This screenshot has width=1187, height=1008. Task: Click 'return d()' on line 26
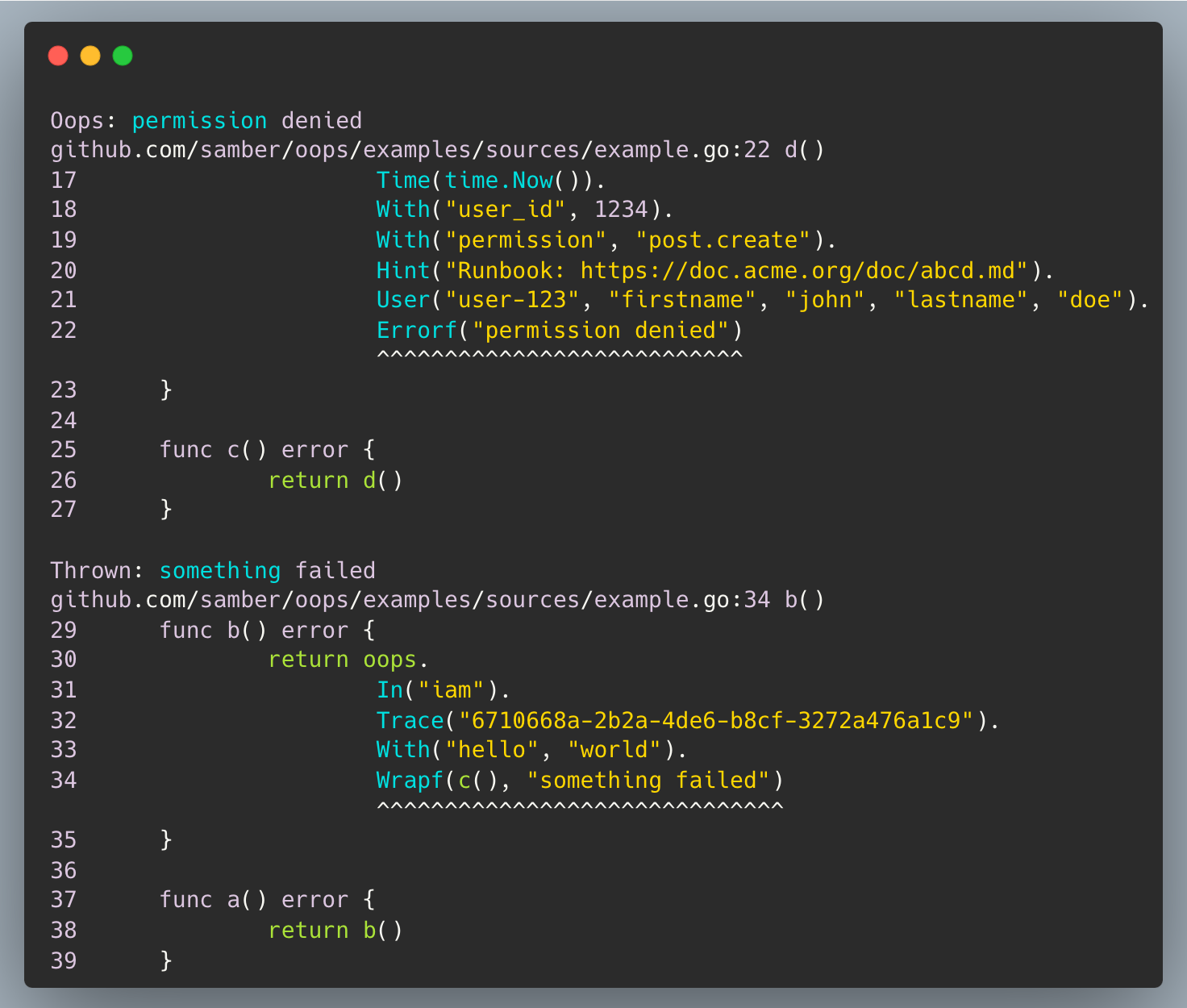point(335,481)
